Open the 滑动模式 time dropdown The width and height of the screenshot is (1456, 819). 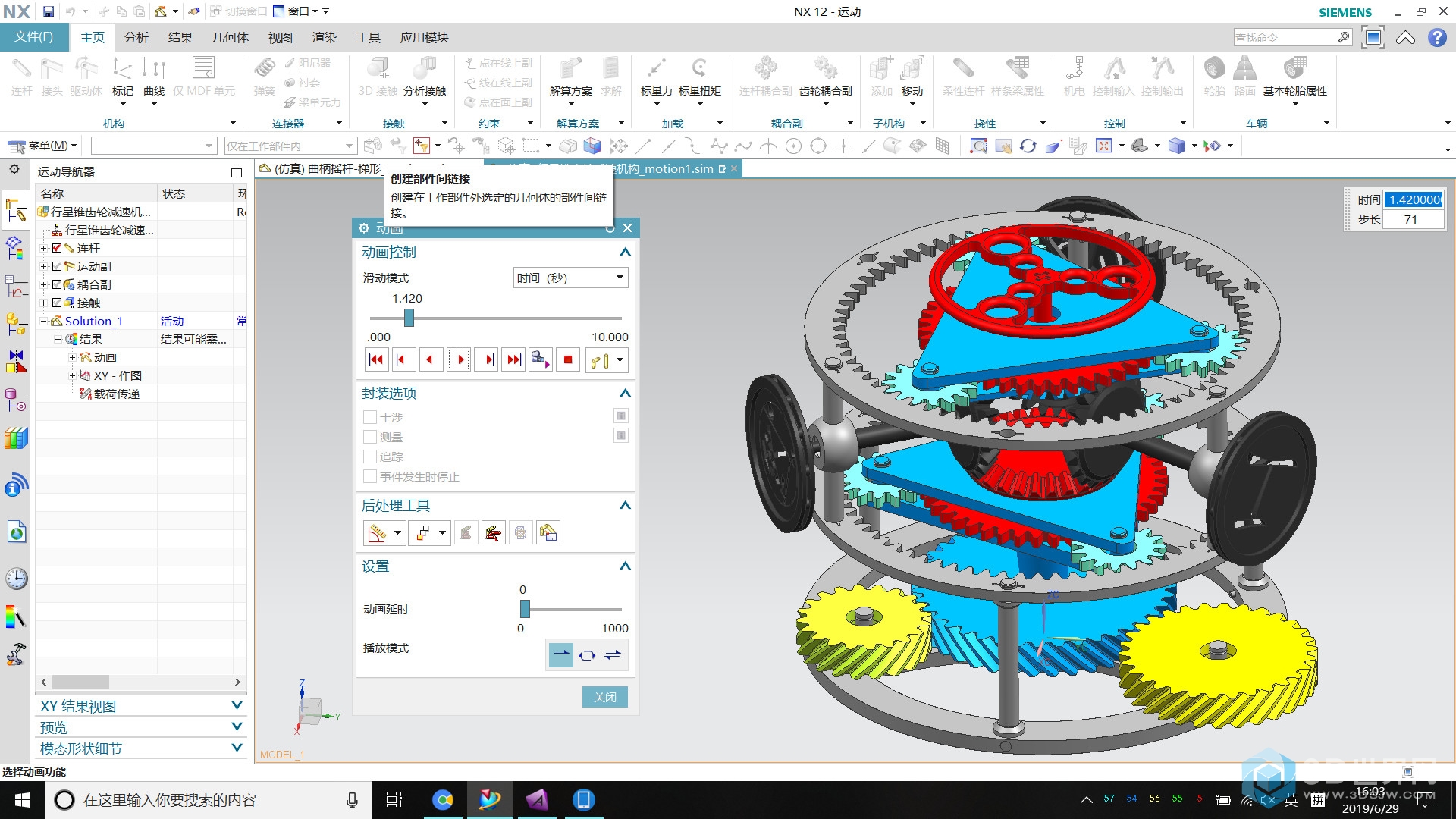click(x=570, y=278)
